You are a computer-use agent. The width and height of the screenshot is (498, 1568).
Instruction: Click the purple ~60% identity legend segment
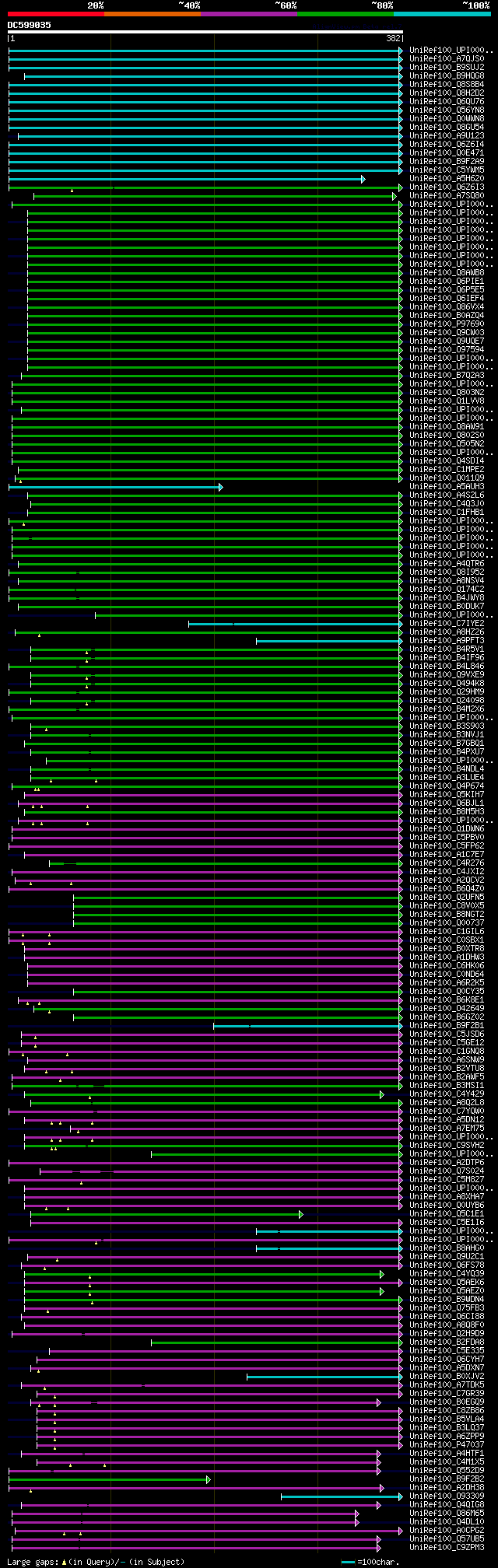249,13
